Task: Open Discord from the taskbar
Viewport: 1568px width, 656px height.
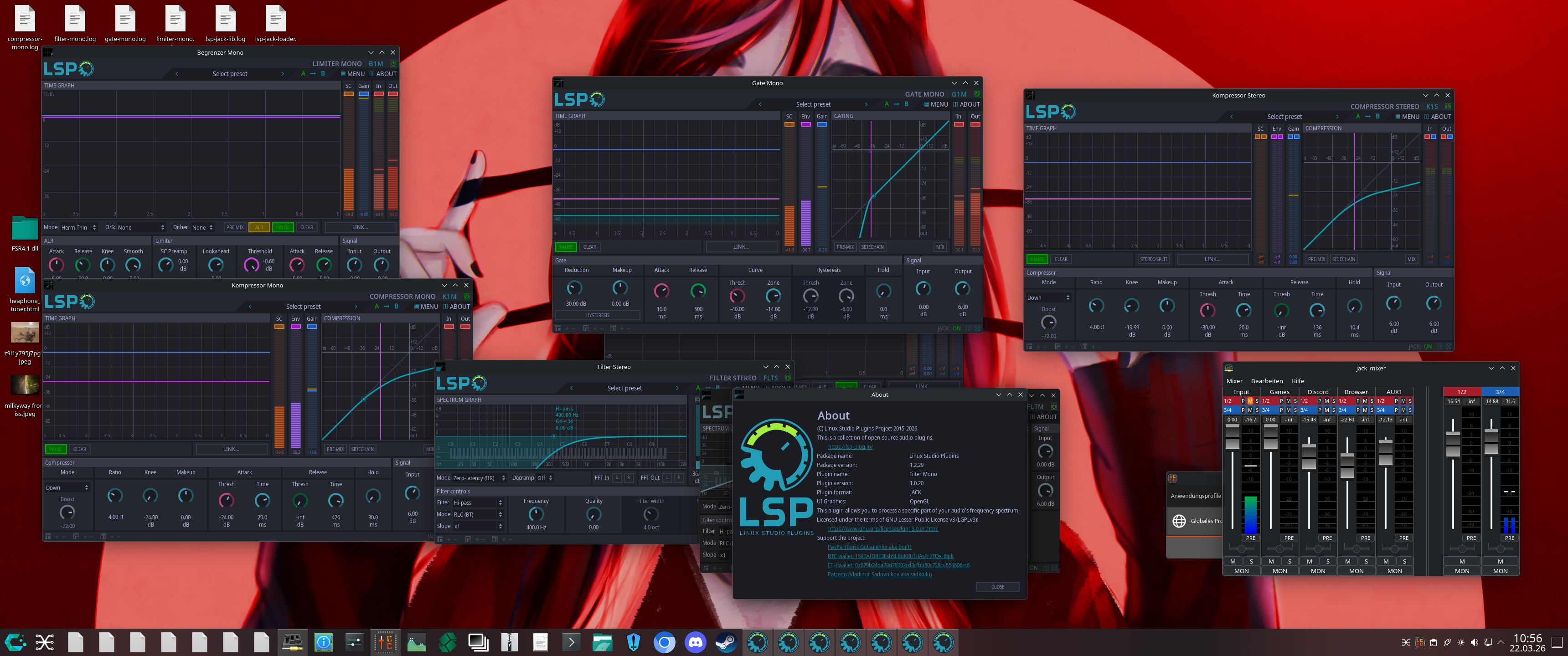Action: point(695,642)
